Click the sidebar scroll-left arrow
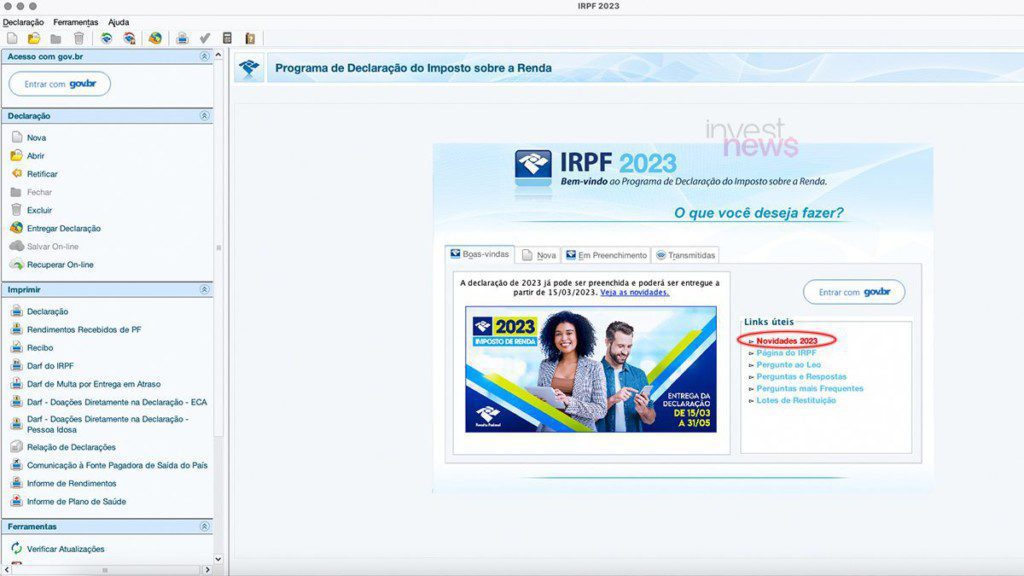 (x=7, y=570)
